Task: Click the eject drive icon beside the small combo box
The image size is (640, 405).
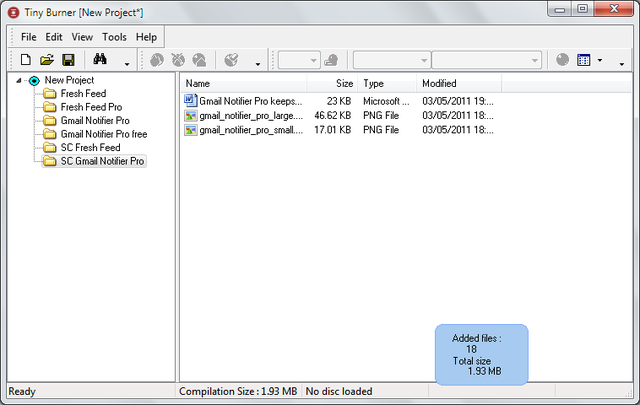Action: pyautogui.click(x=331, y=60)
